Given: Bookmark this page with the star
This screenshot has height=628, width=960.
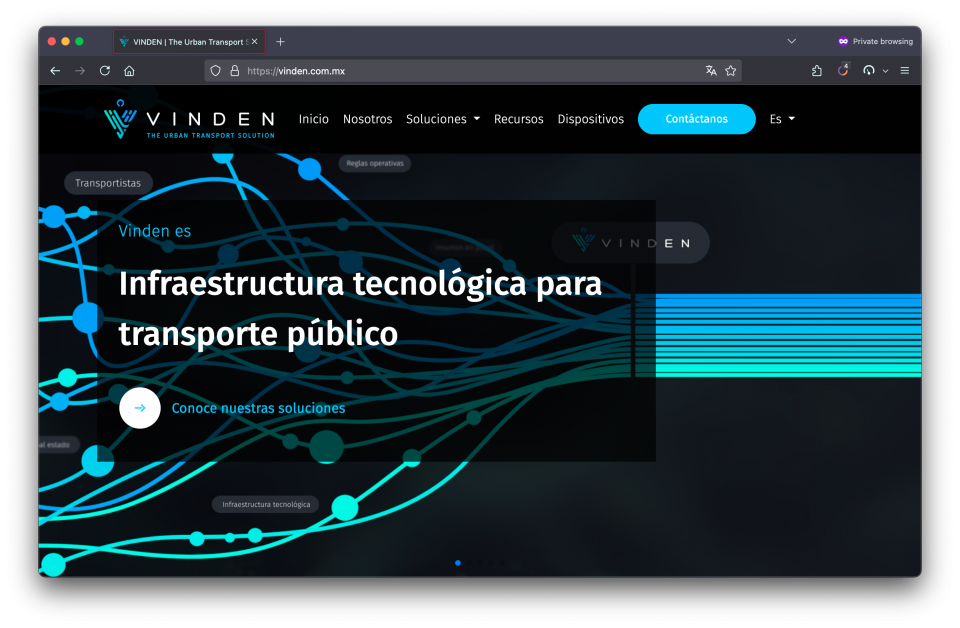Looking at the screenshot, I should pyautogui.click(x=731, y=71).
